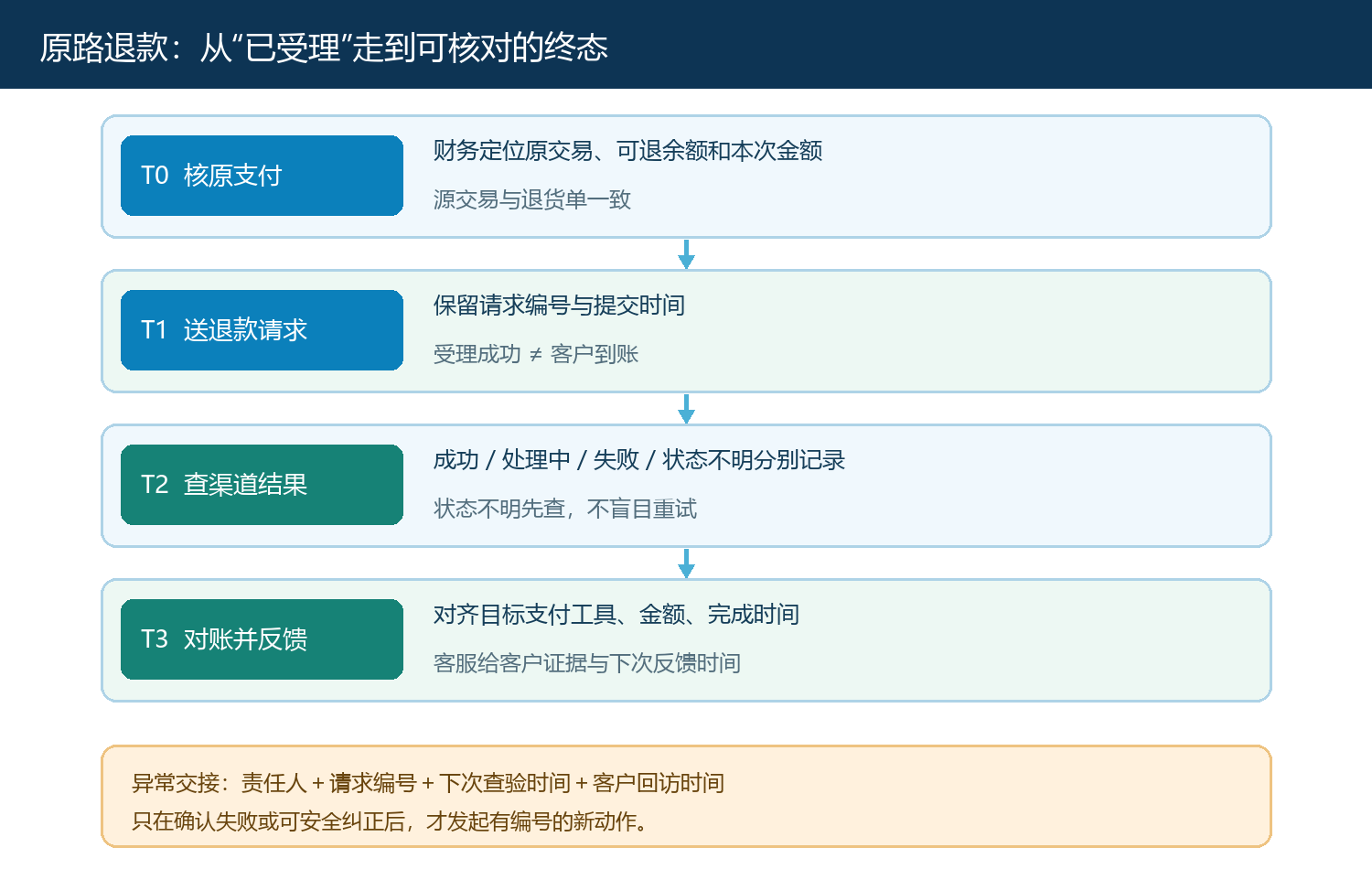The width and height of the screenshot is (1372, 869).
Task: Click the line 异常交接：责任人 + 请求编号 + 下次查验时间 + 客户回访时间
Action: tap(428, 783)
